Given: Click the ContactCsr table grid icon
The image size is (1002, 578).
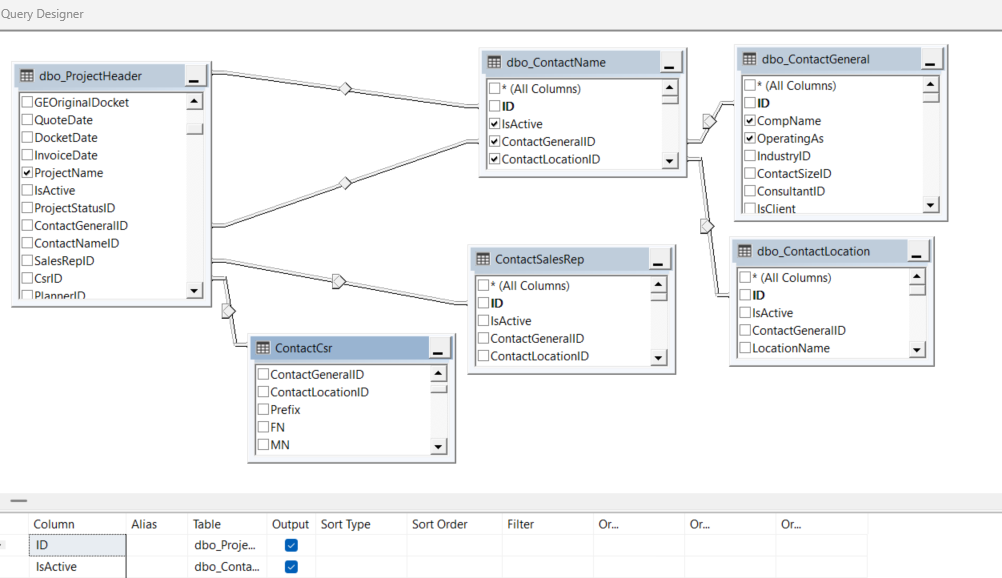Looking at the screenshot, I should 263,348.
